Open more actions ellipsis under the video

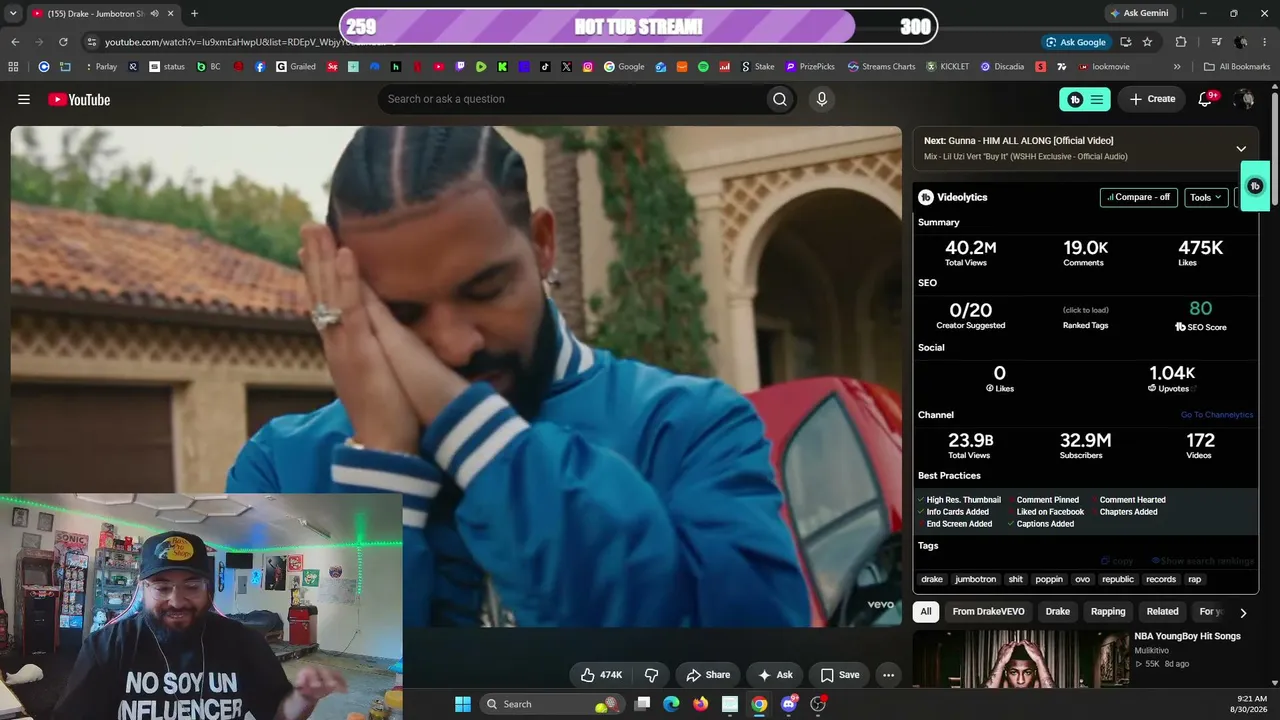click(888, 675)
